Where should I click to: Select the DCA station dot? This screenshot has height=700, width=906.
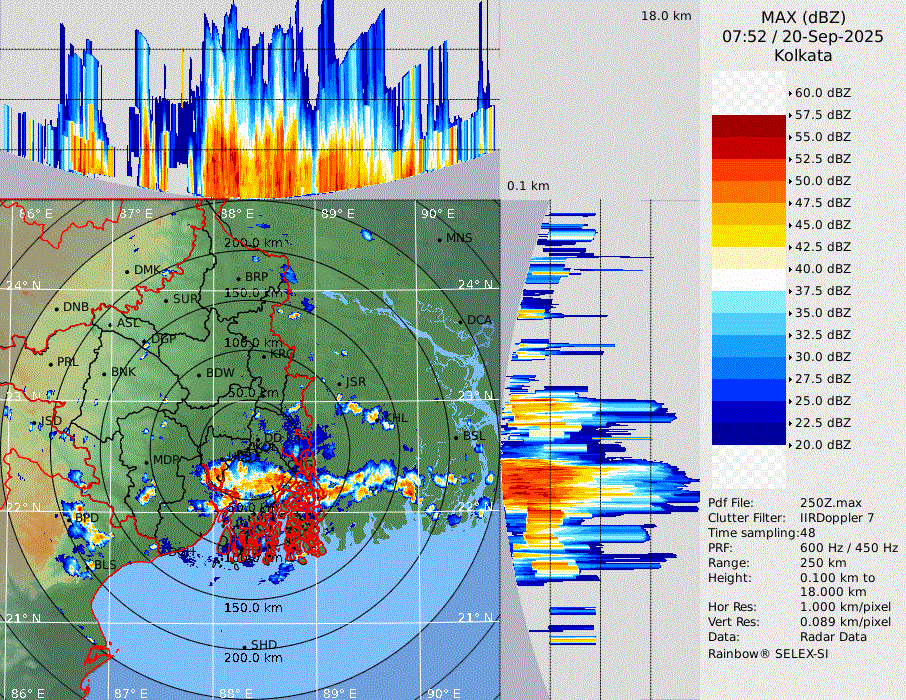pos(462,321)
